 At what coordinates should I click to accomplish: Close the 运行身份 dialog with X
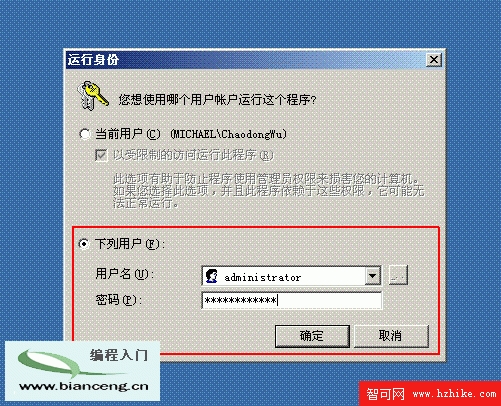434,60
